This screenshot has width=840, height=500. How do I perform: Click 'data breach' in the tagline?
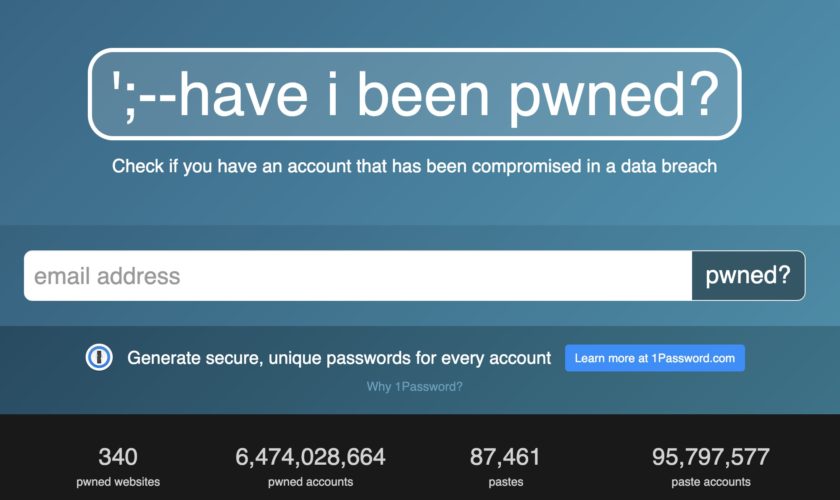(670, 166)
